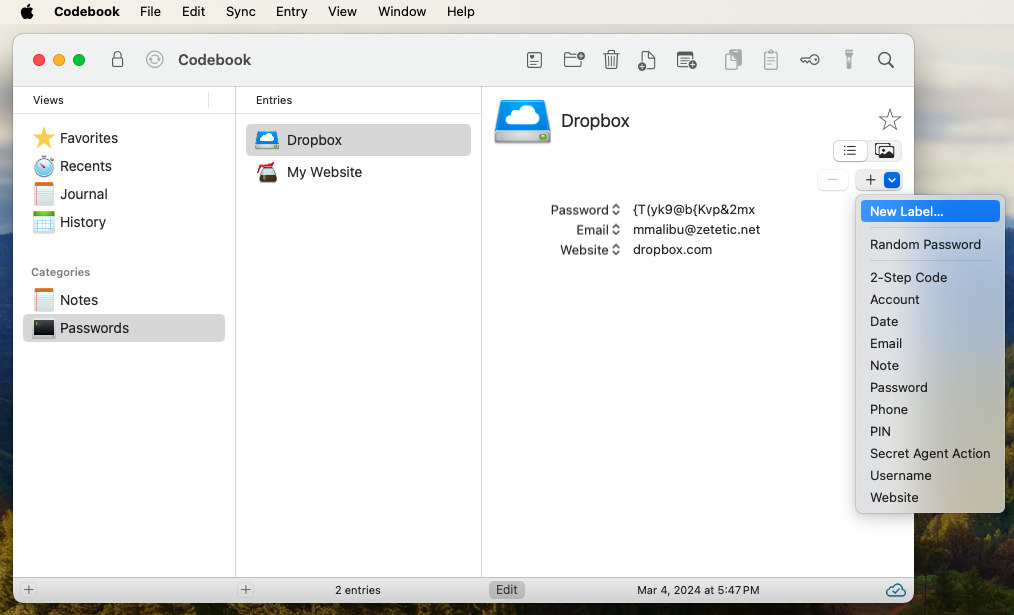Click the plus add field button
This screenshot has height=615, width=1014.
(870, 180)
